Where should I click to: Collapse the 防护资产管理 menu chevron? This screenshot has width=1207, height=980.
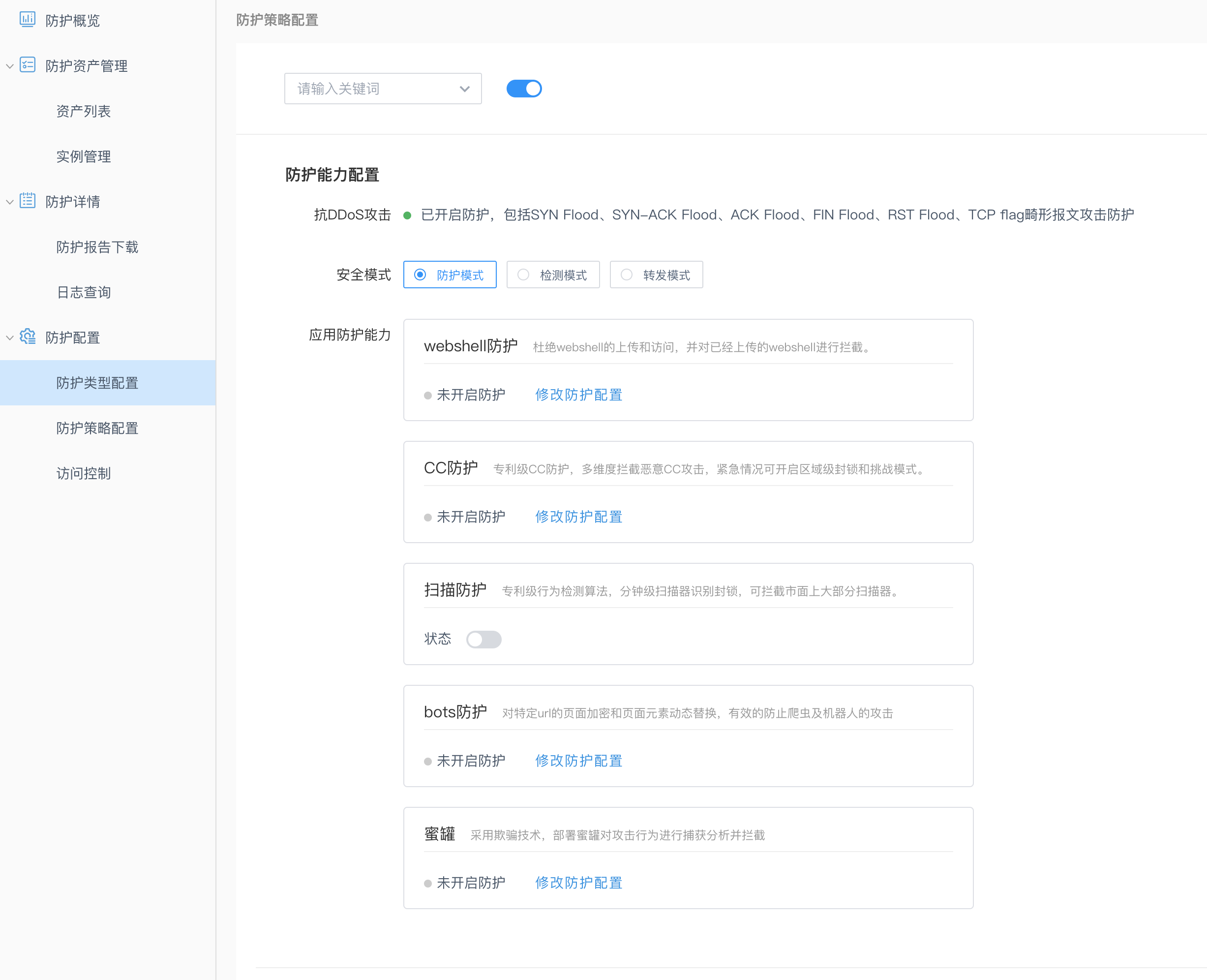click(10, 66)
